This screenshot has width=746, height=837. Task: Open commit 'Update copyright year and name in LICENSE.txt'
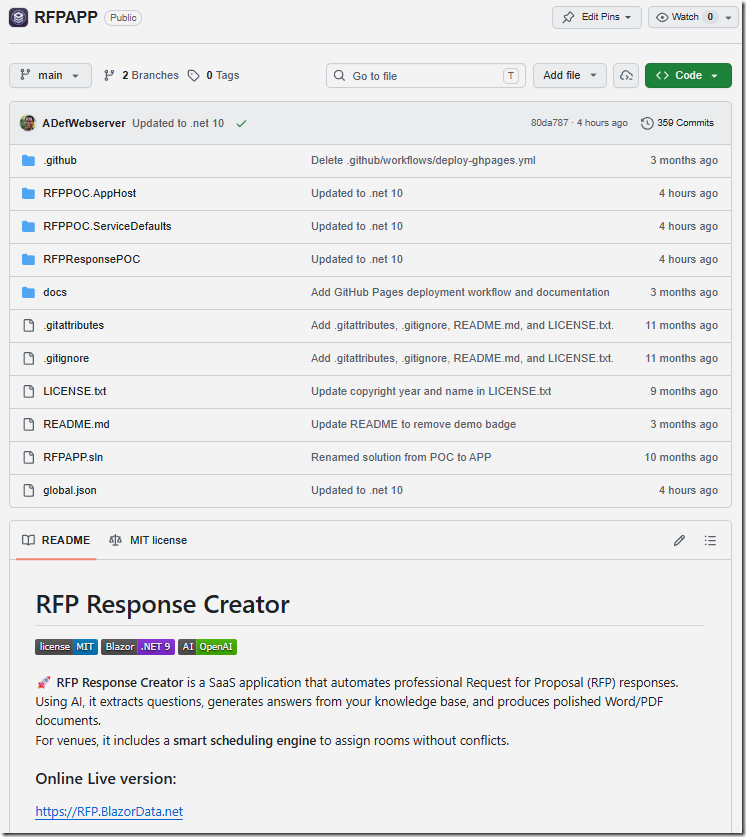pyautogui.click(x=431, y=391)
